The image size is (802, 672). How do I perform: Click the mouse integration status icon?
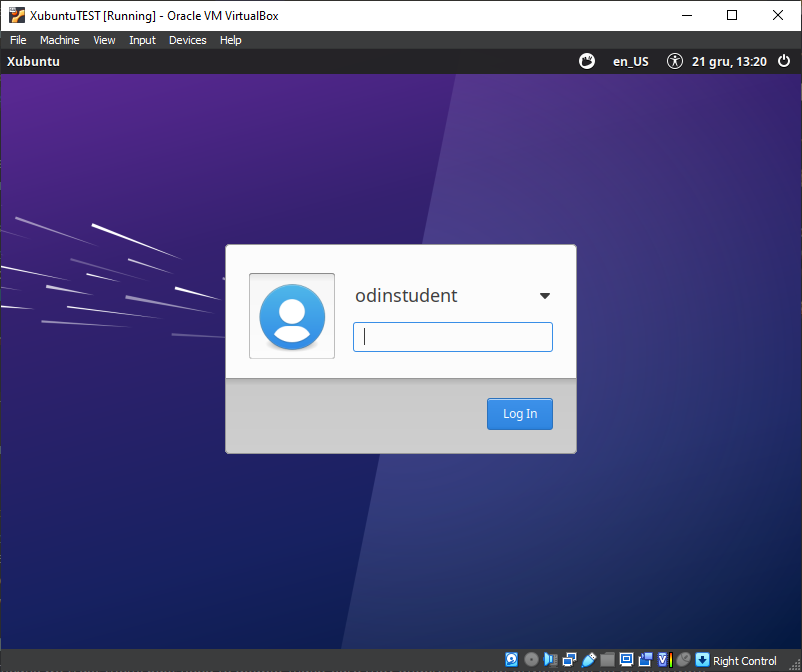tap(683, 660)
